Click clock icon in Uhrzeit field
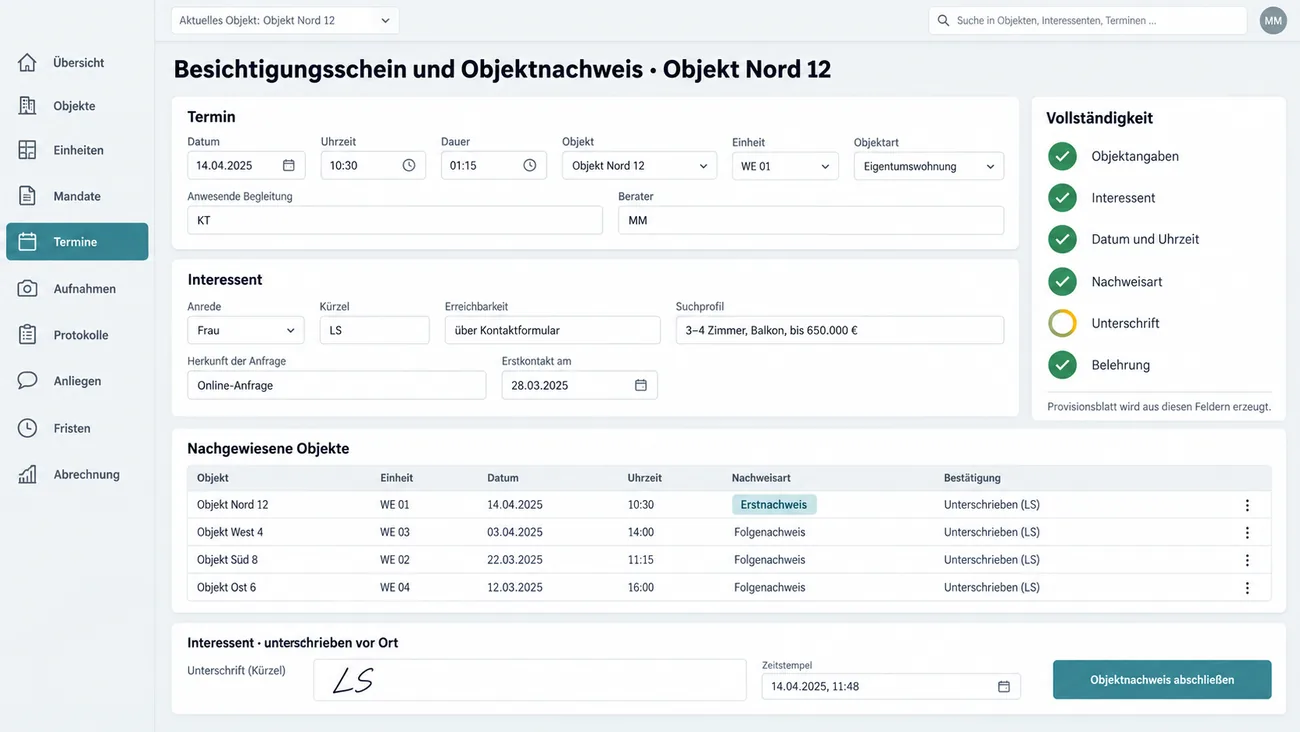The height and width of the screenshot is (732, 1300). [x=409, y=165]
